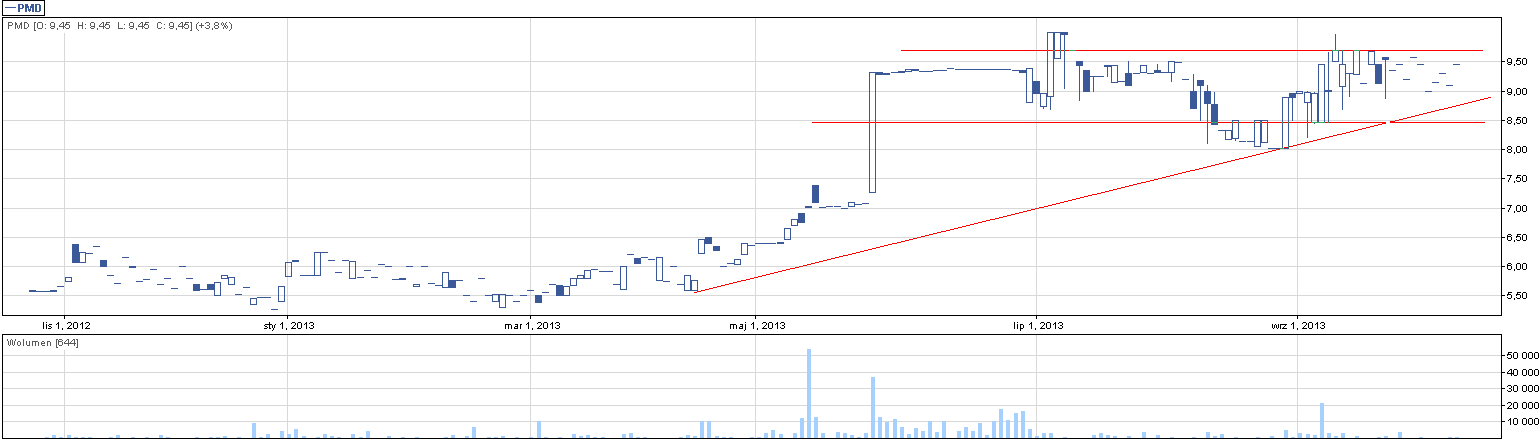Click the 'lis 1, 2012' date label
The image size is (1540, 442).
tap(65, 325)
